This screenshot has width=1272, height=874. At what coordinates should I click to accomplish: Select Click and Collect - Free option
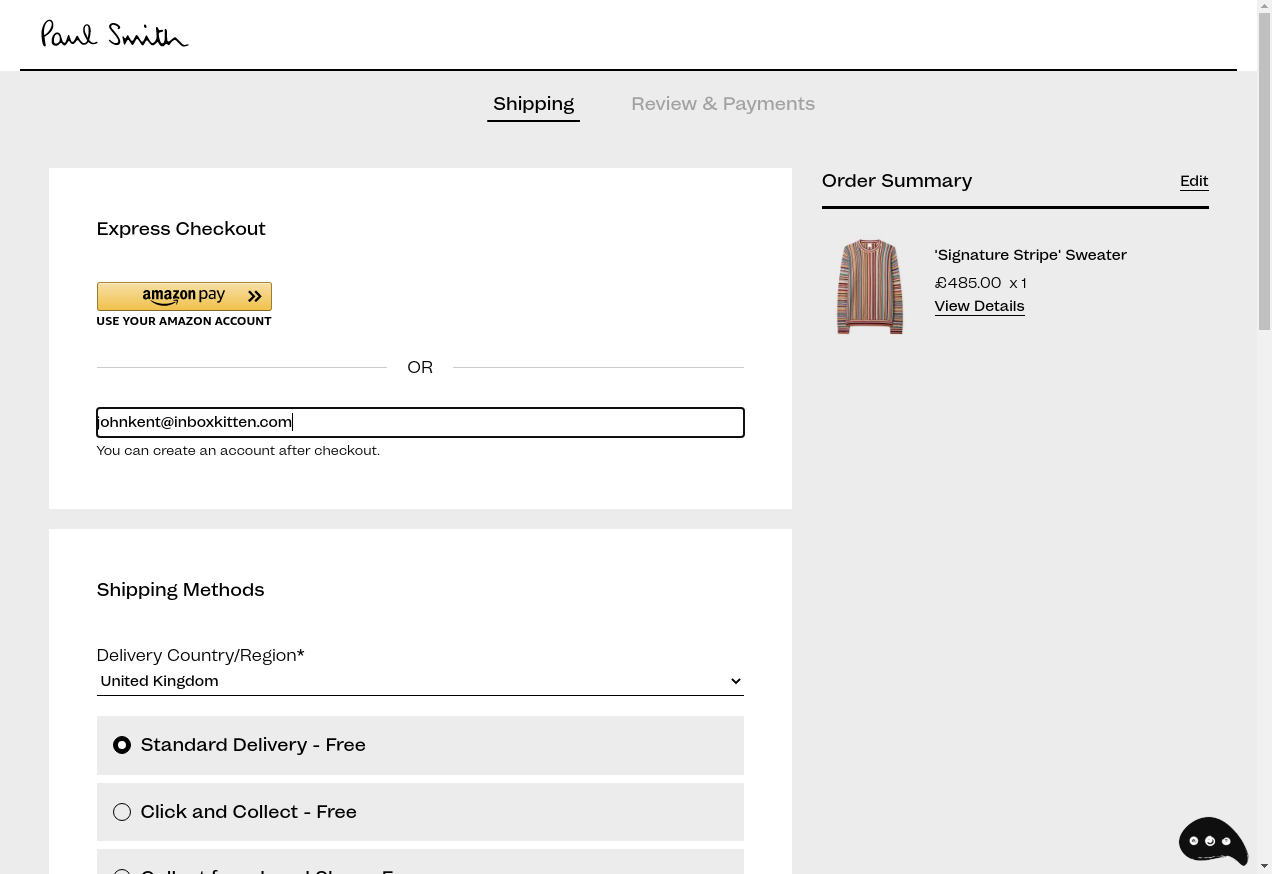(420, 812)
